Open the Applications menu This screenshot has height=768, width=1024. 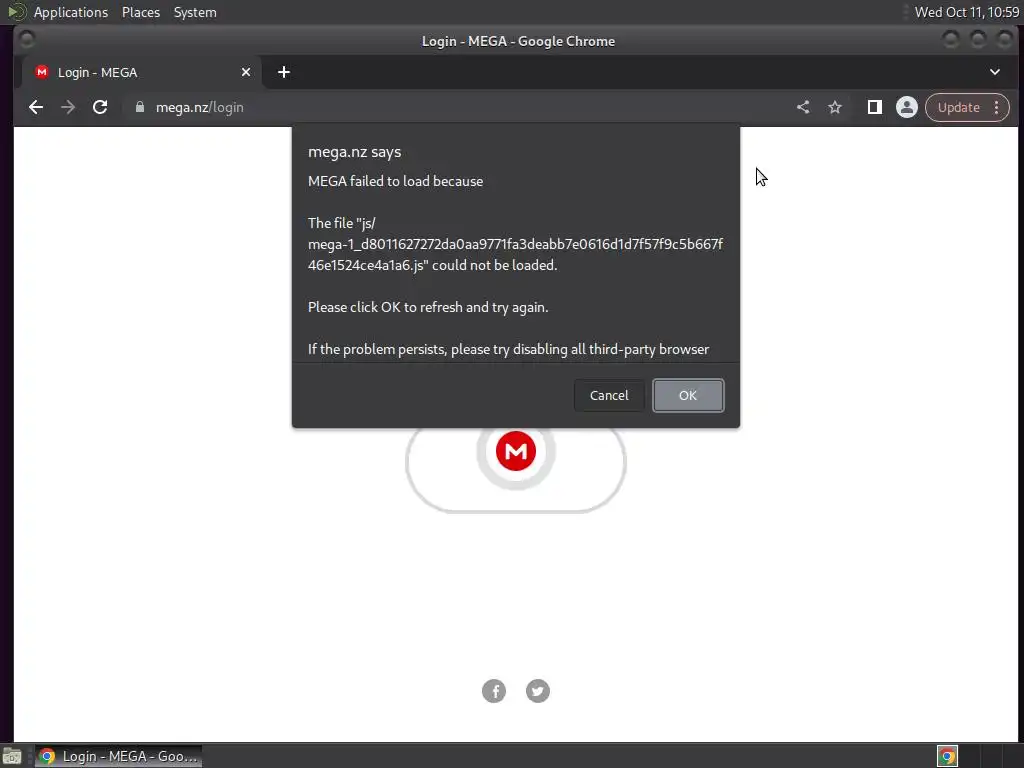(x=71, y=12)
